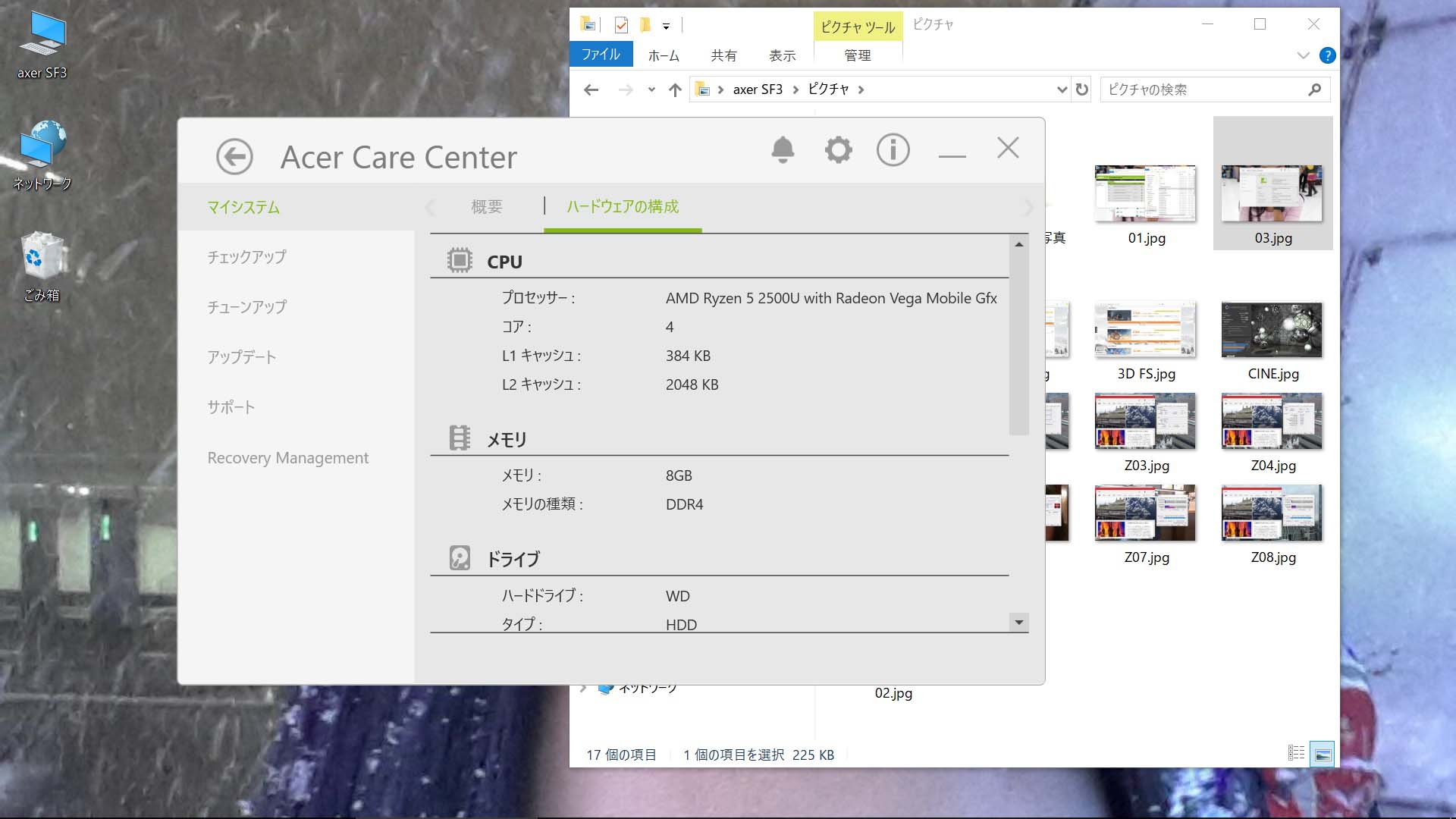Click axer SF3 in the address breadcrumb
This screenshot has height=819, width=1456.
coord(758,89)
